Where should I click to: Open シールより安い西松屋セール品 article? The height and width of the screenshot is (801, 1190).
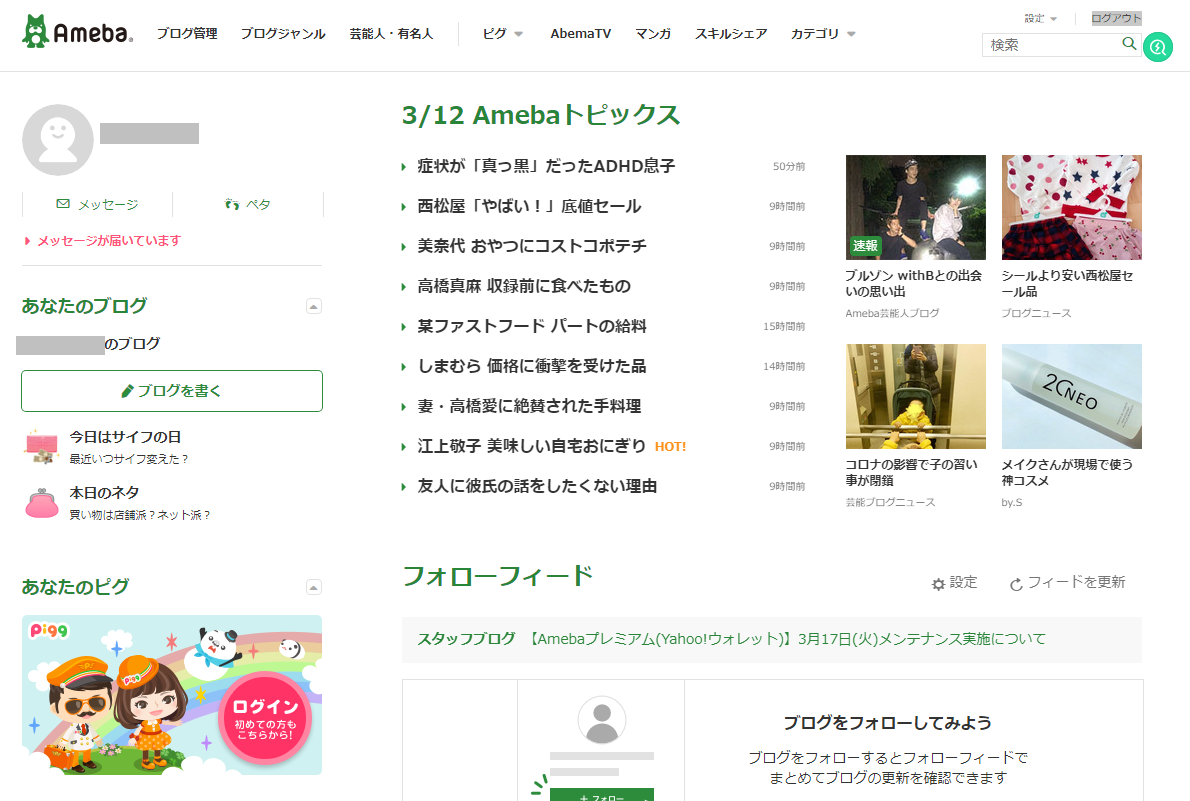[1067, 283]
